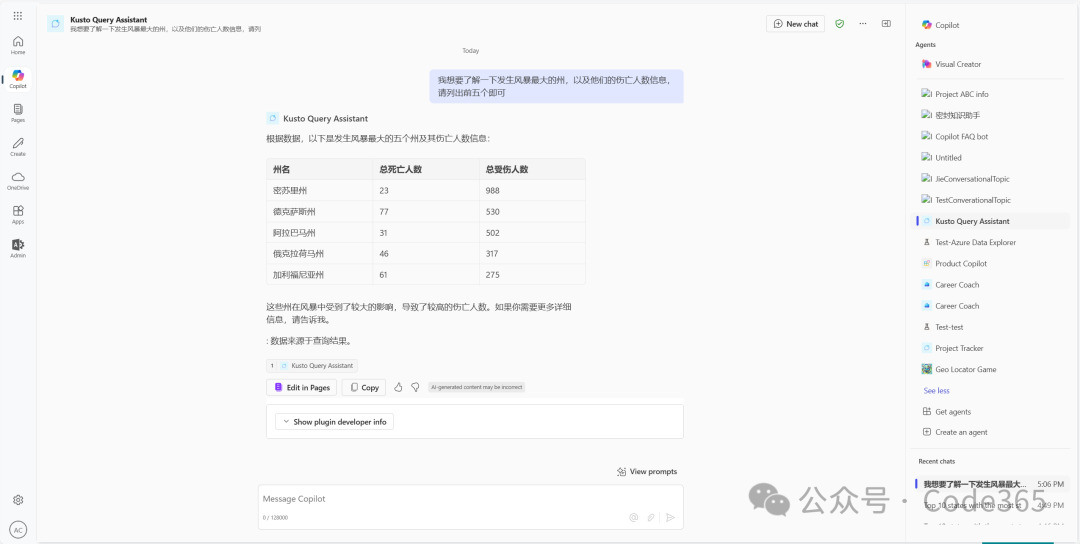Open Pages in the left rail
The width and height of the screenshot is (1080, 544).
click(18, 112)
